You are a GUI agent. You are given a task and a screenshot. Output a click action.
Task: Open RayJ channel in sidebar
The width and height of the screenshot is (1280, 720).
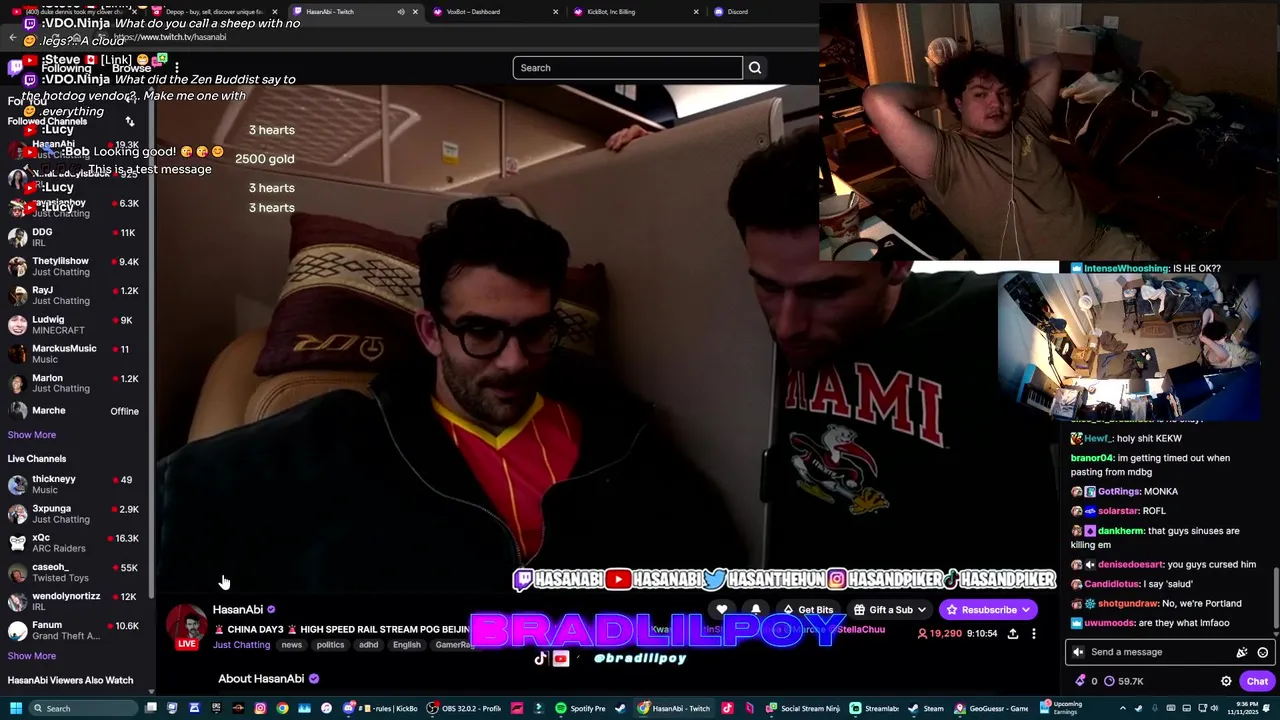point(75,295)
